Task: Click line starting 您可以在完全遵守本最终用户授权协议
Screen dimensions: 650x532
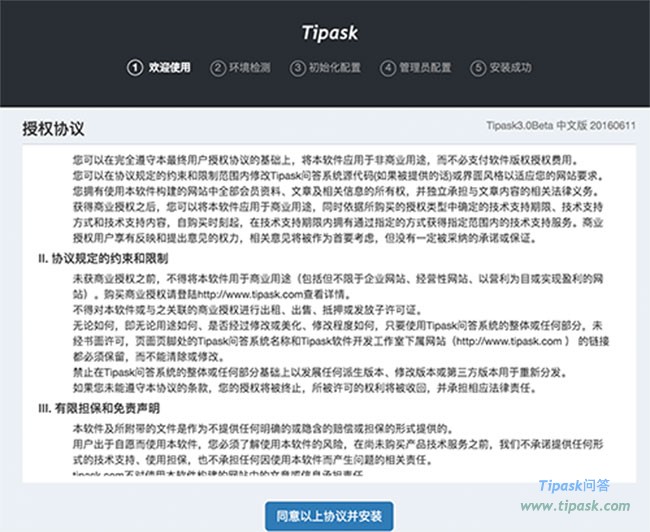Action: point(325,160)
